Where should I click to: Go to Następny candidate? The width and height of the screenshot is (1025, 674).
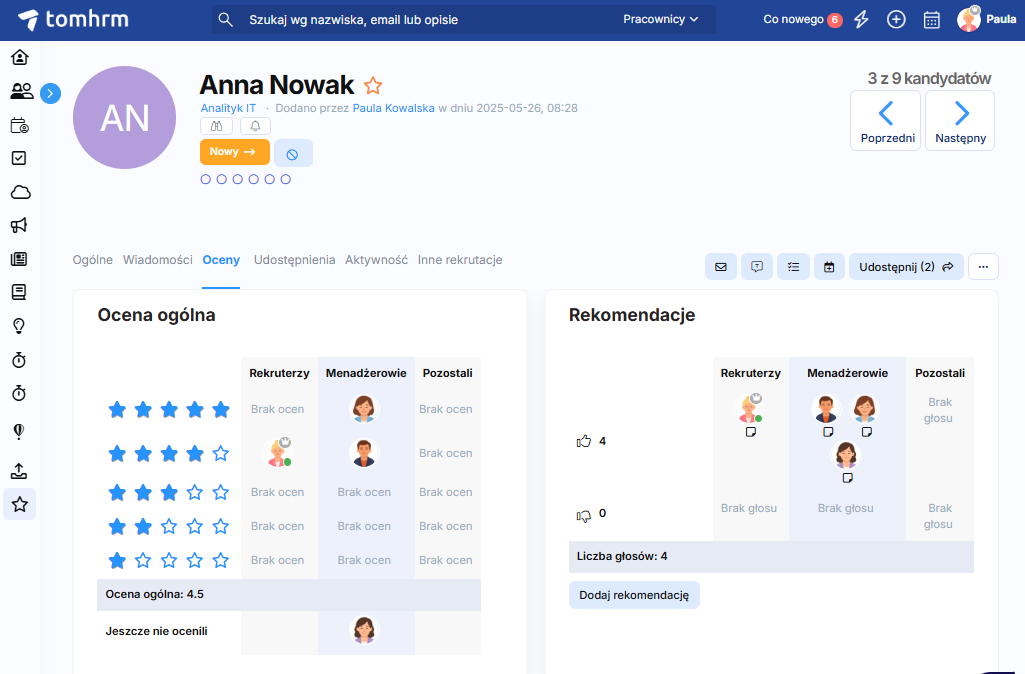coord(960,121)
